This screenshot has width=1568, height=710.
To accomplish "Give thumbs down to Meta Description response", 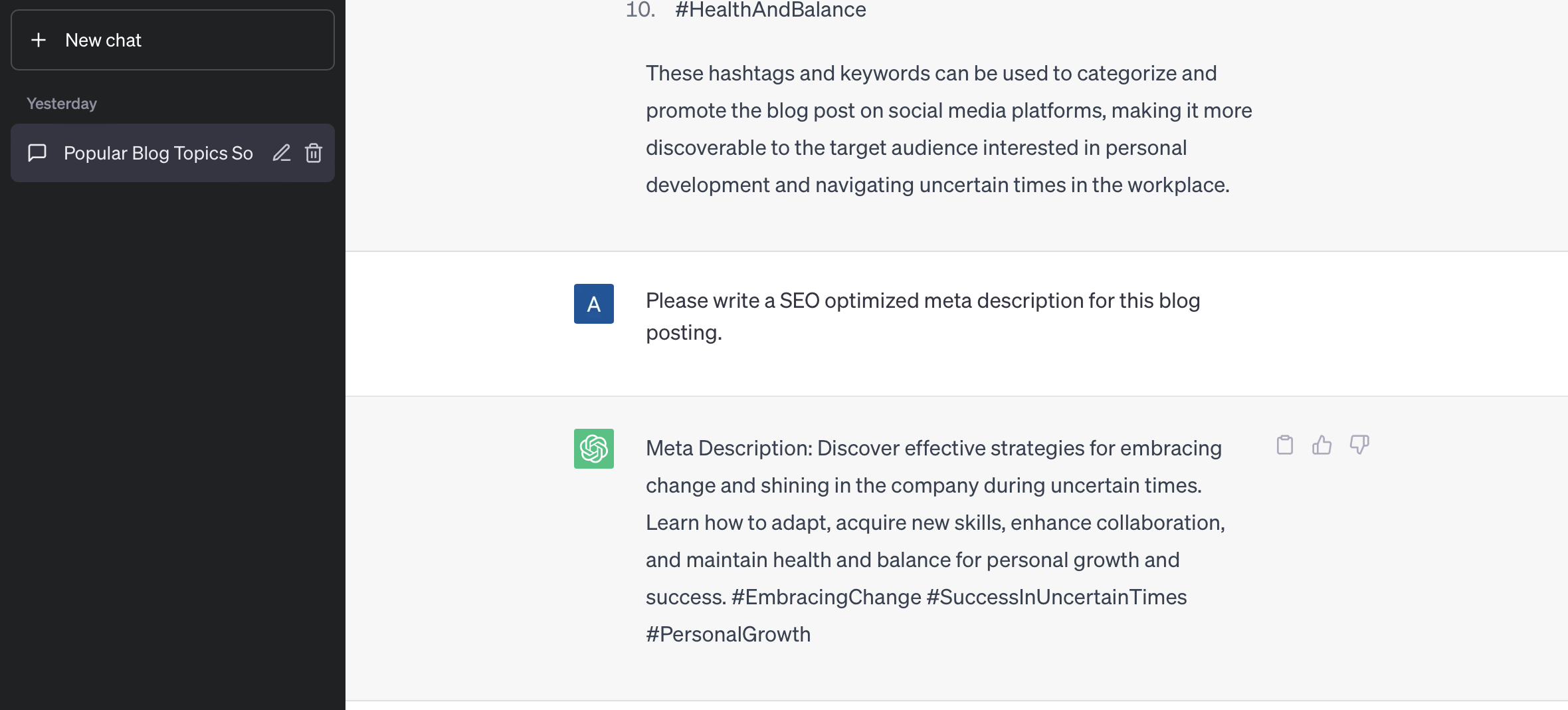I will (1359, 445).
